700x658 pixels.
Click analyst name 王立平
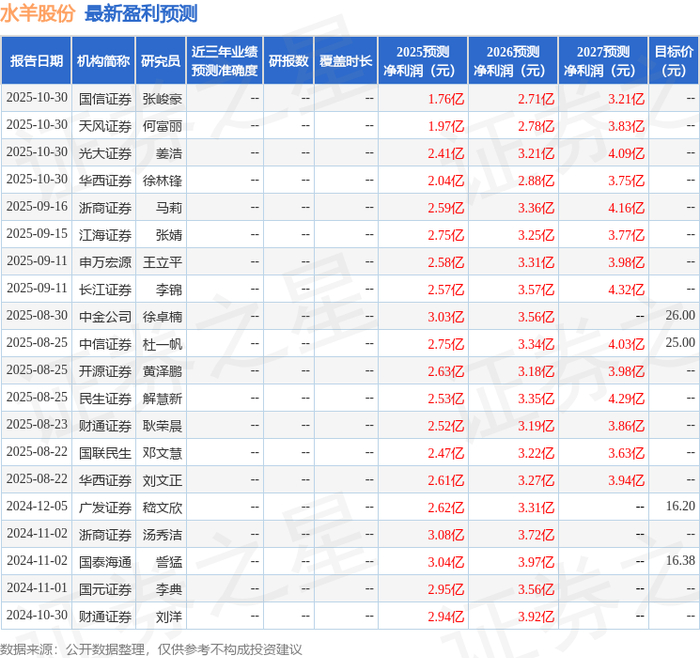click(162, 262)
